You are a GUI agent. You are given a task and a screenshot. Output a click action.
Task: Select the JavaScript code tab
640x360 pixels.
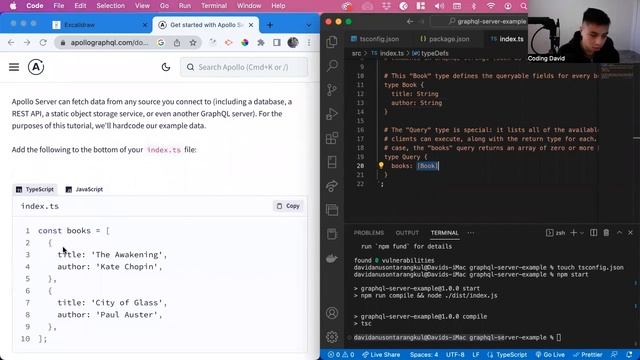[84, 189]
